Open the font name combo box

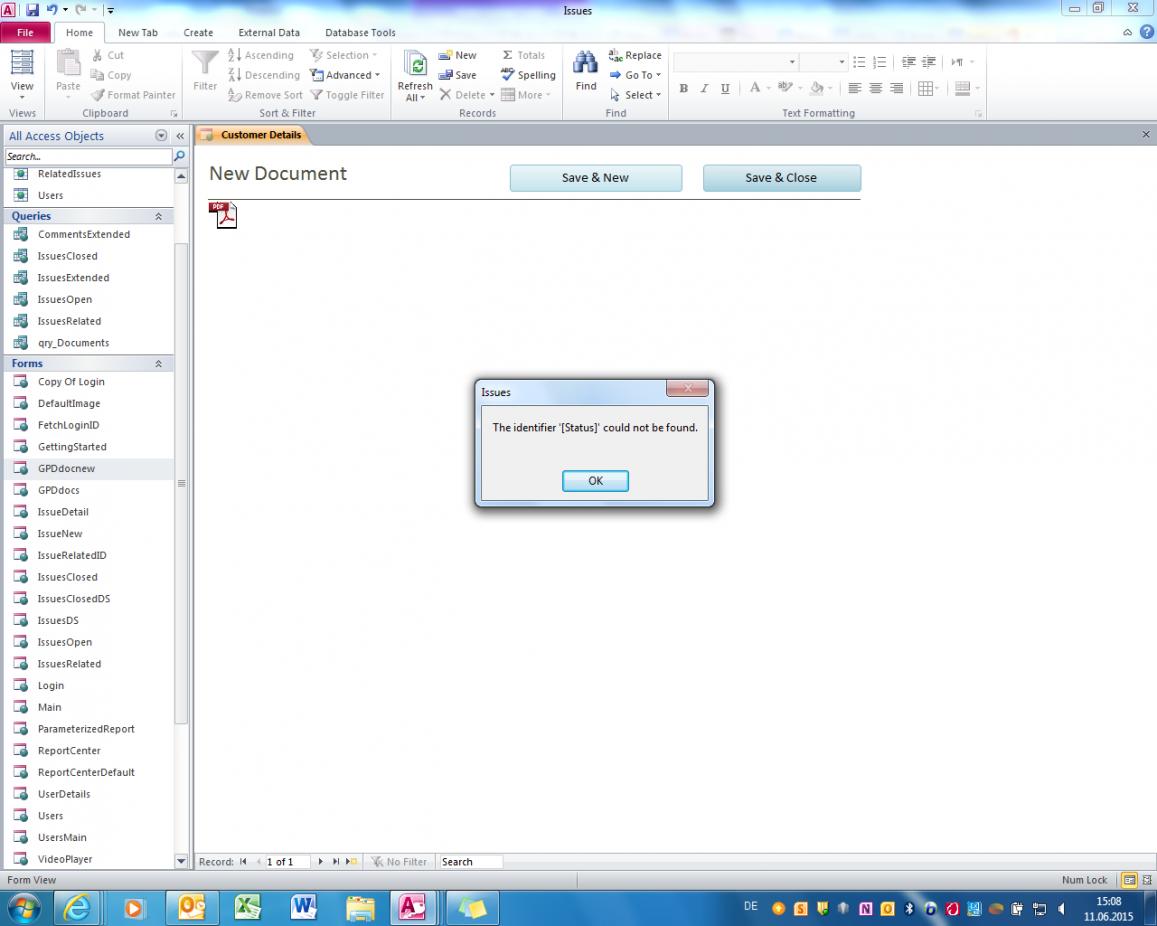(736, 62)
